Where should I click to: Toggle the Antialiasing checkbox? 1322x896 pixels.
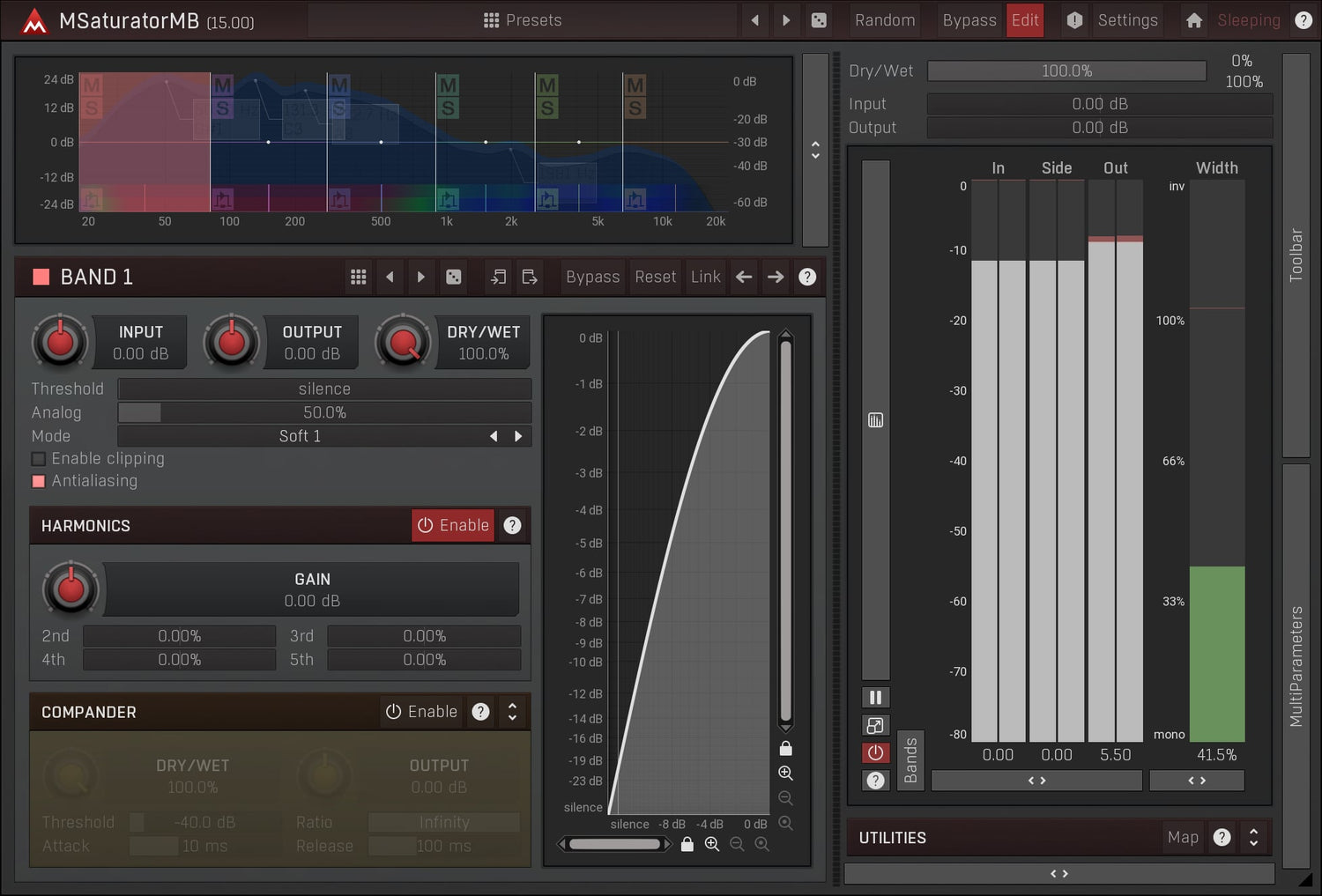point(39,481)
